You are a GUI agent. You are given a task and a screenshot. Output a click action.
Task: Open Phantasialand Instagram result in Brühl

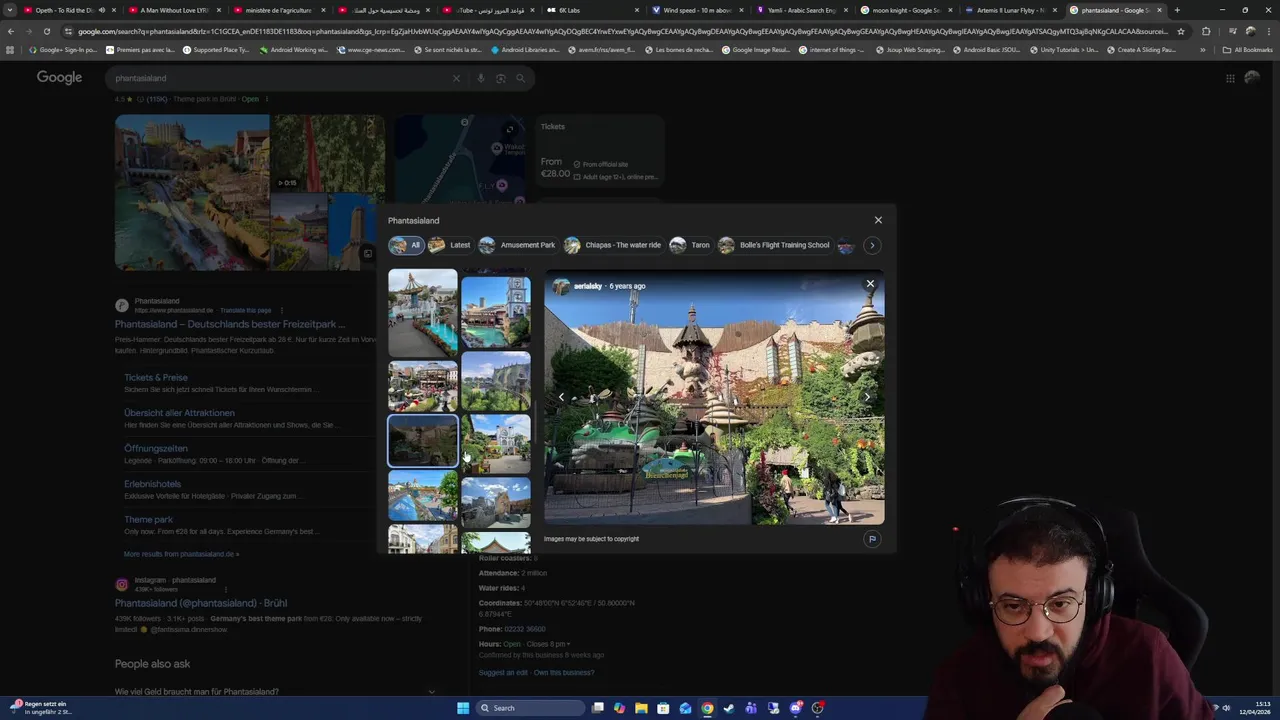pos(201,603)
